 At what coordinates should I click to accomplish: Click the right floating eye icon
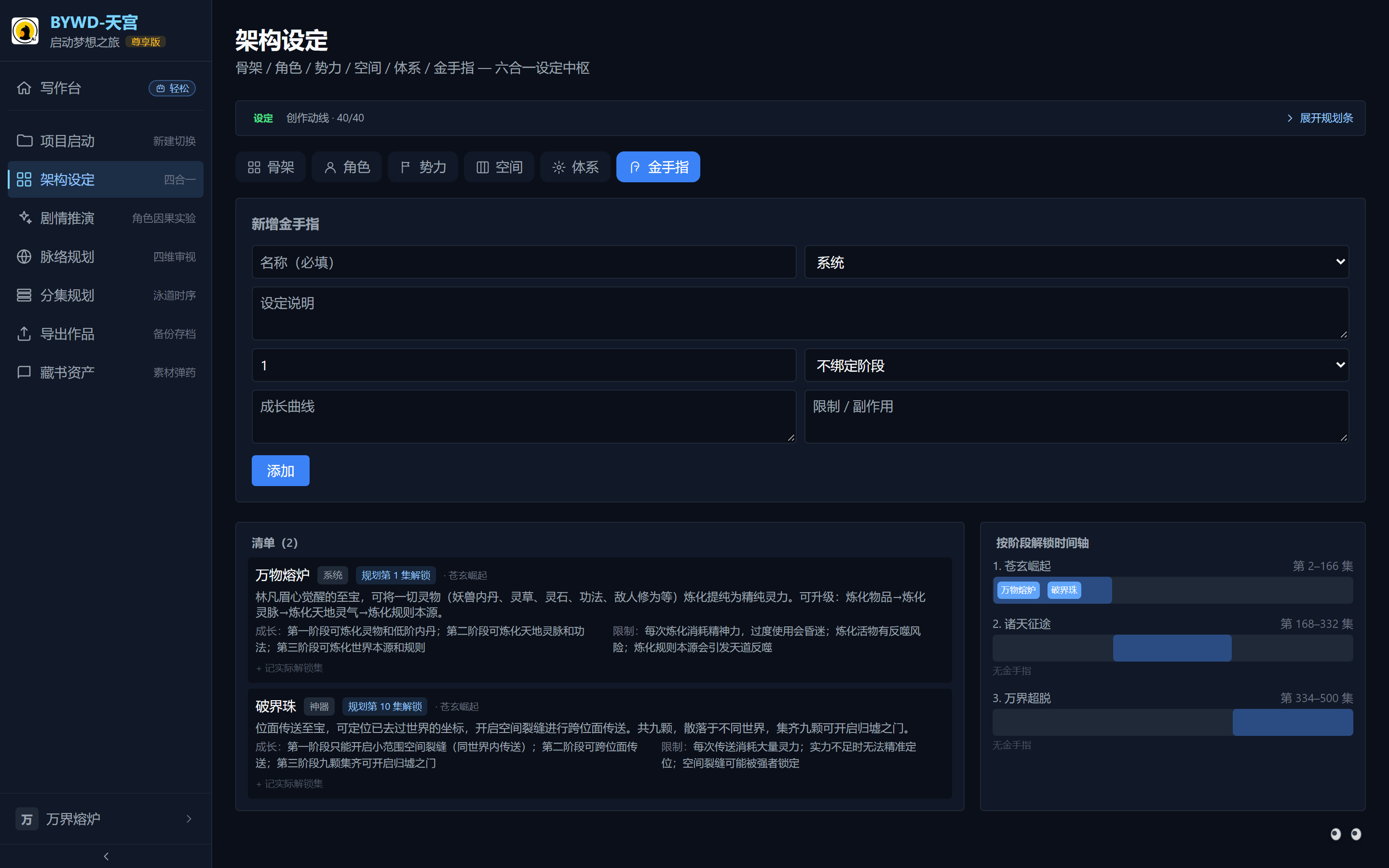[1356, 834]
